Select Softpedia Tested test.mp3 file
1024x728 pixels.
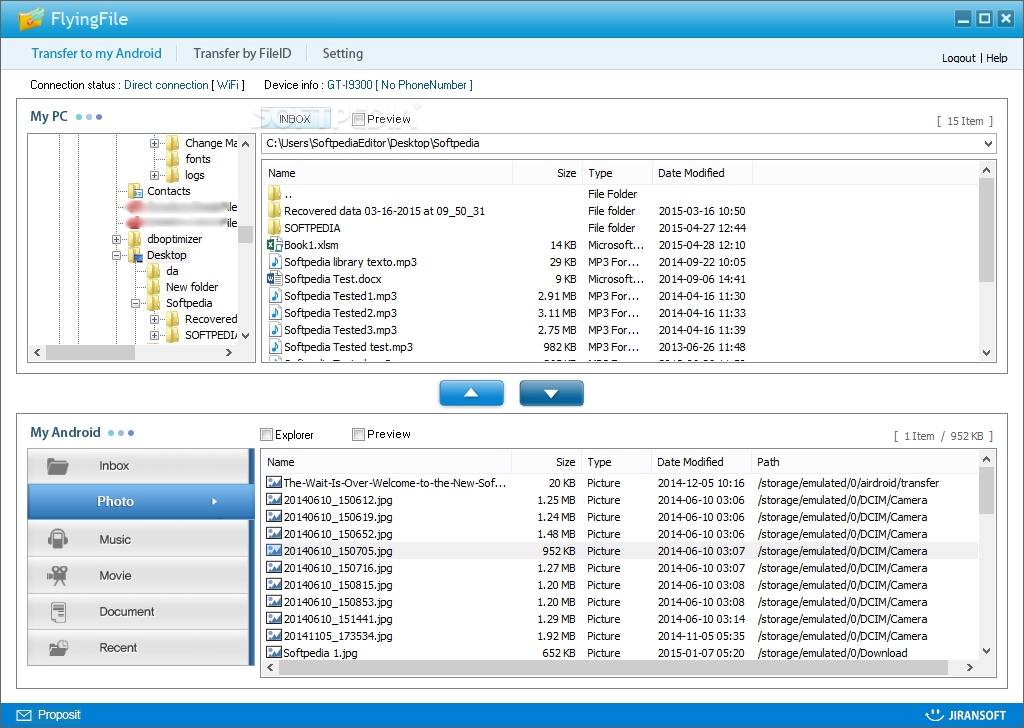(x=348, y=347)
